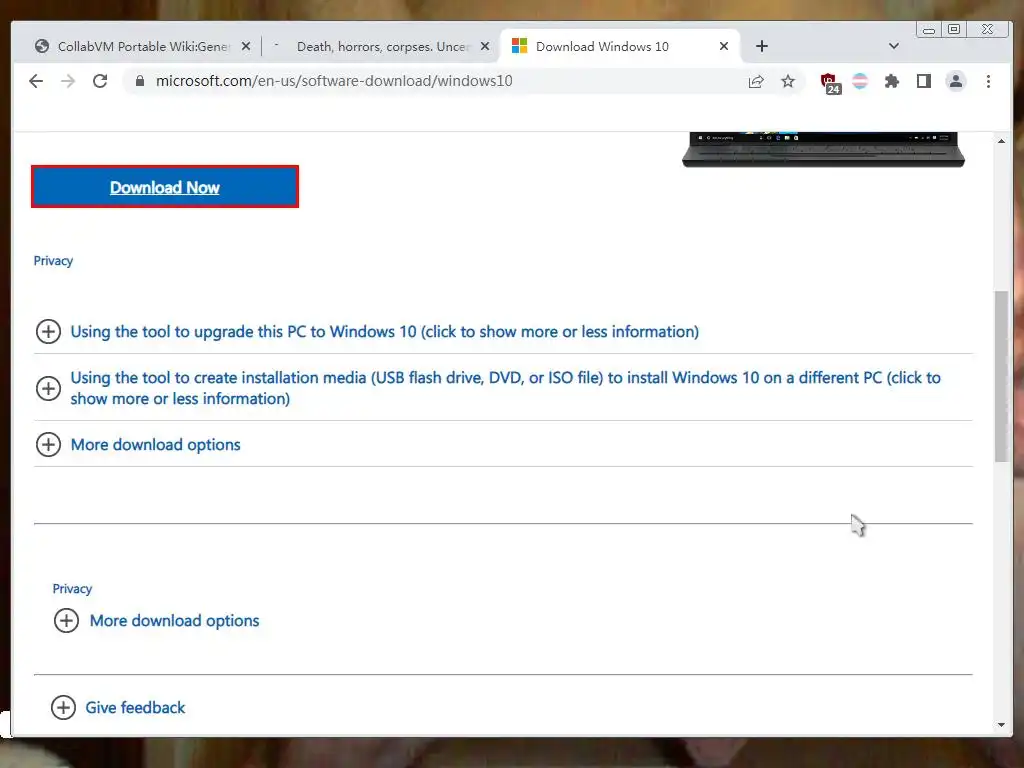Image resolution: width=1024 pixels, height=768 pixels.
Task: Close the Death, horrors, corpses tab
Action: [485, 46]
